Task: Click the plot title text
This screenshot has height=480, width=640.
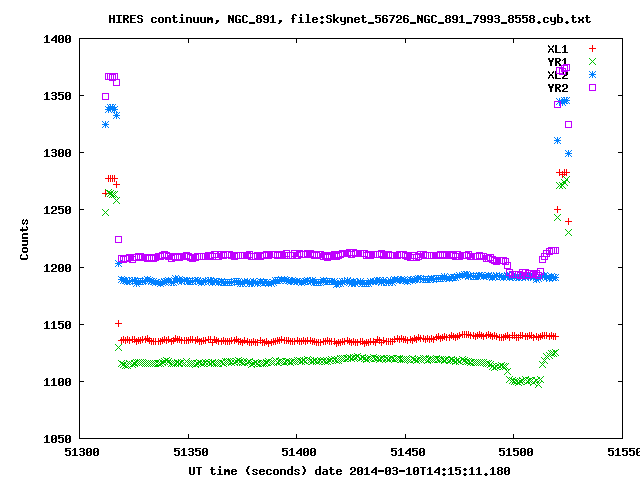Action: point(349,19)
